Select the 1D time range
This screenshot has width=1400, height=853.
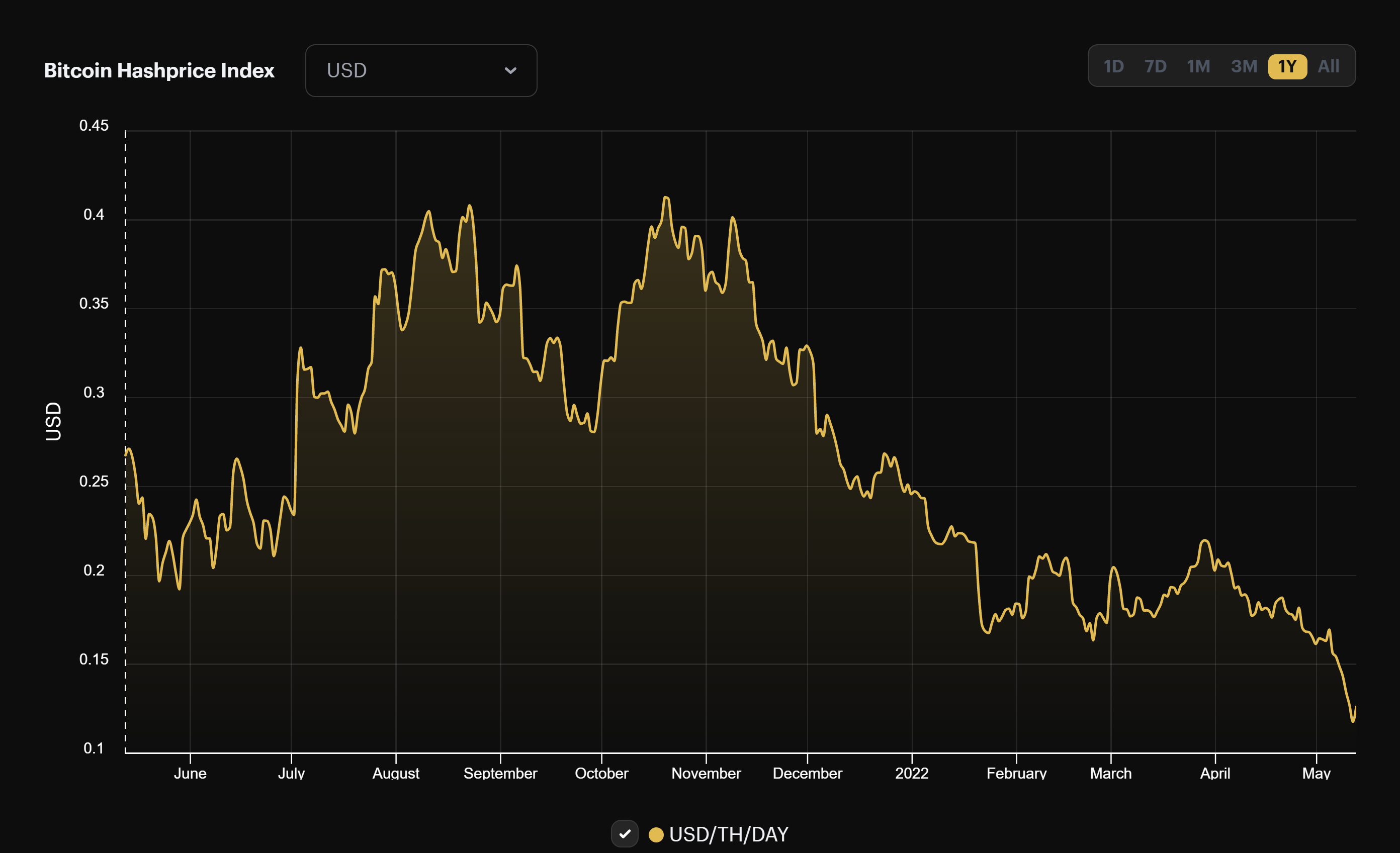(1114, 66)
